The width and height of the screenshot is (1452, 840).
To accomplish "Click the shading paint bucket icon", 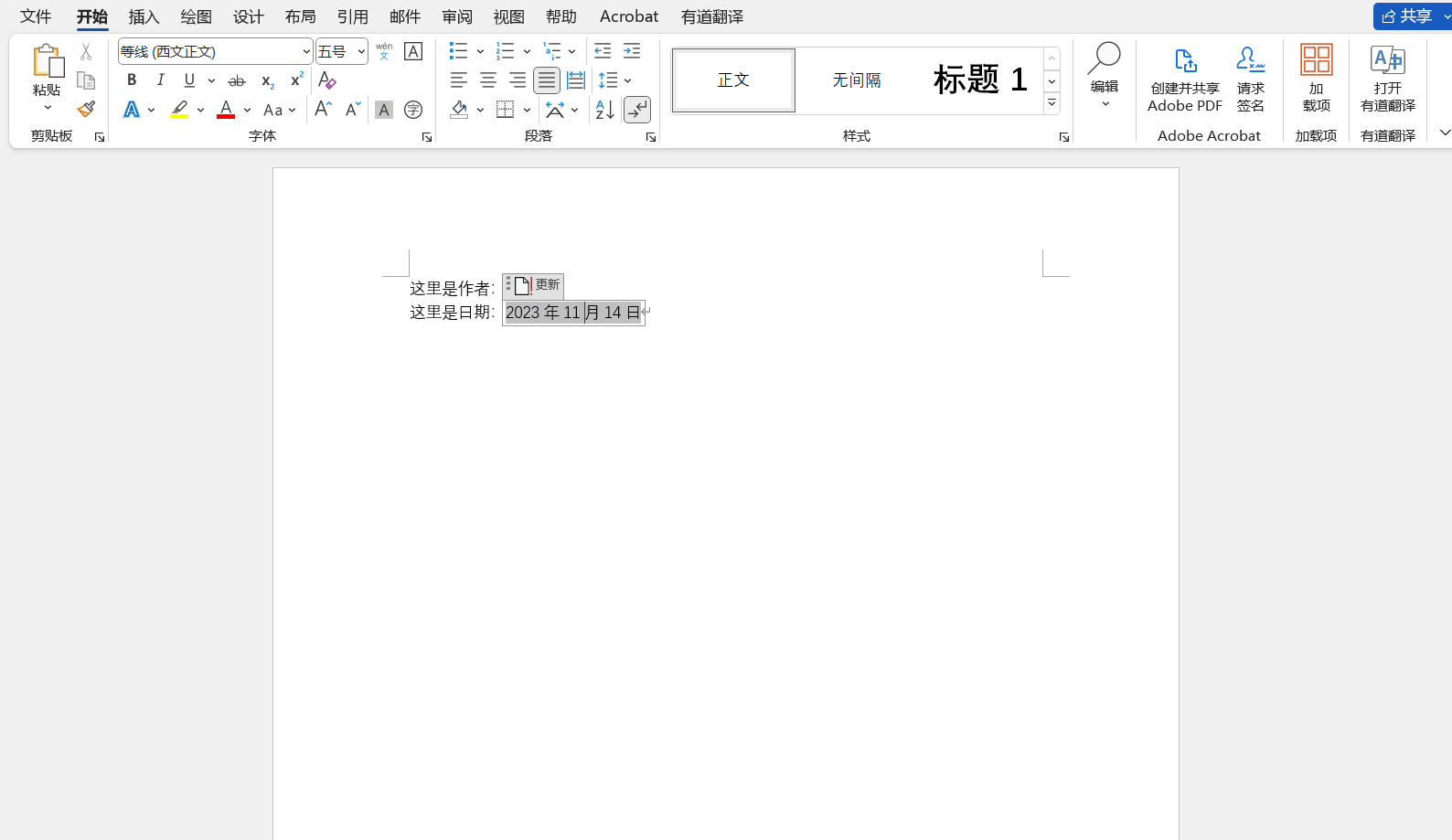I will coord(459,110).
